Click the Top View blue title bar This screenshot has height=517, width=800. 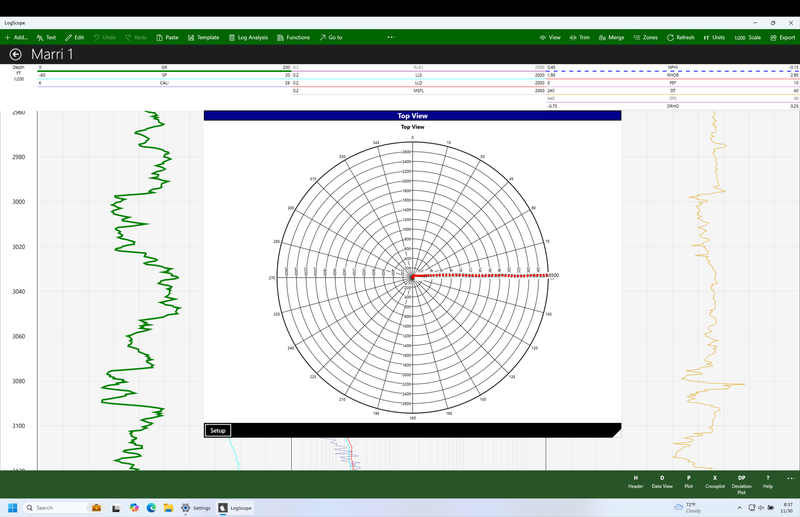412,116
